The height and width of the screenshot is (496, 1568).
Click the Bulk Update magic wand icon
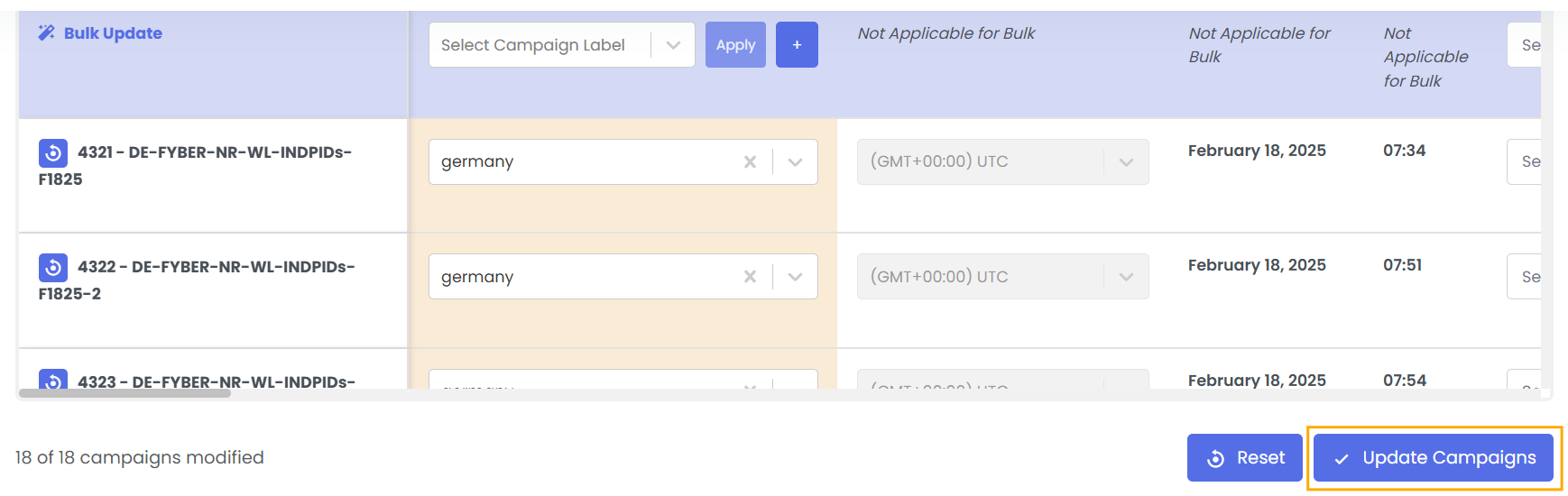tap(46, 33)
